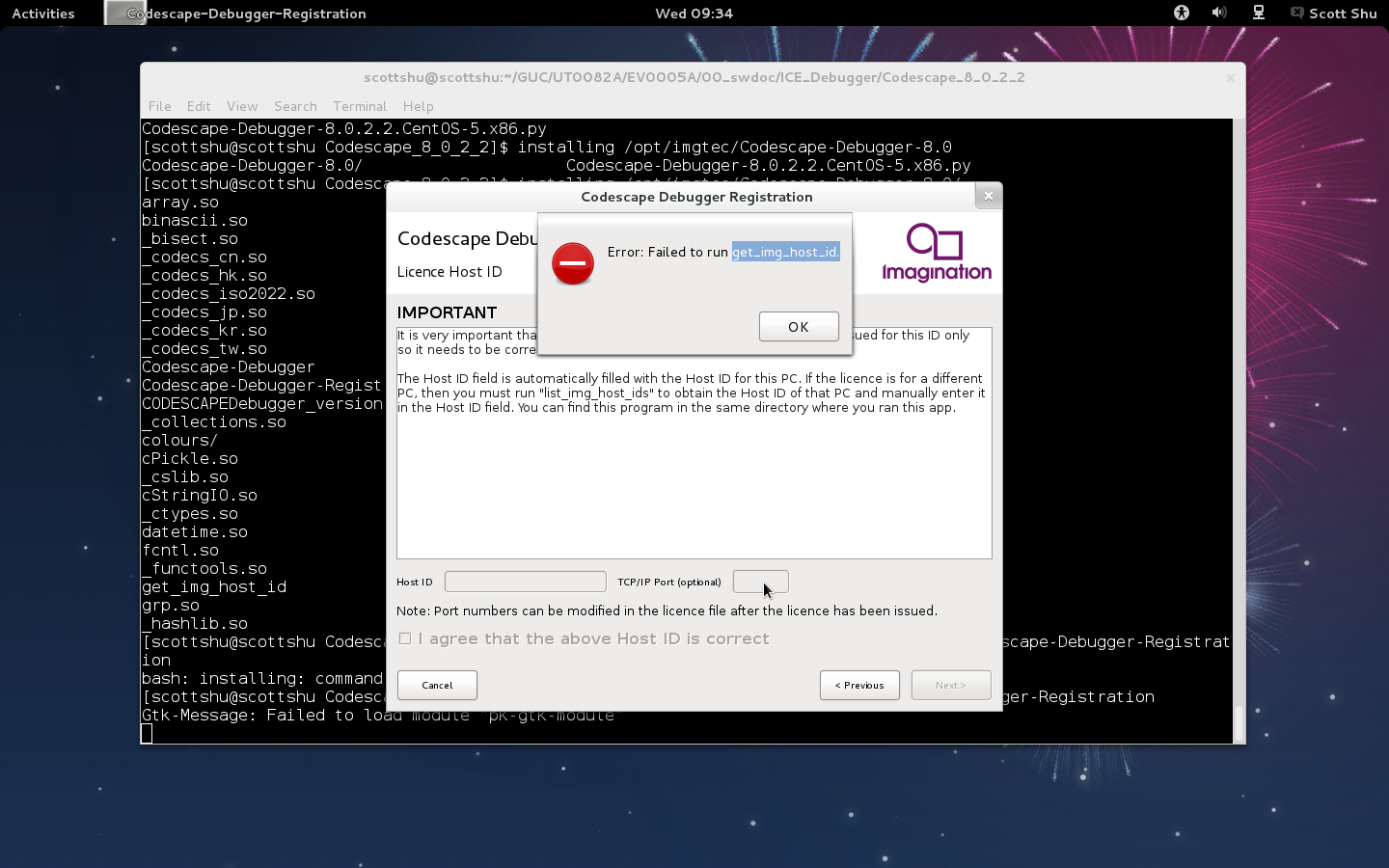Click the port numbers note text
1389x868 pixels.
click(x=667, y=610)
